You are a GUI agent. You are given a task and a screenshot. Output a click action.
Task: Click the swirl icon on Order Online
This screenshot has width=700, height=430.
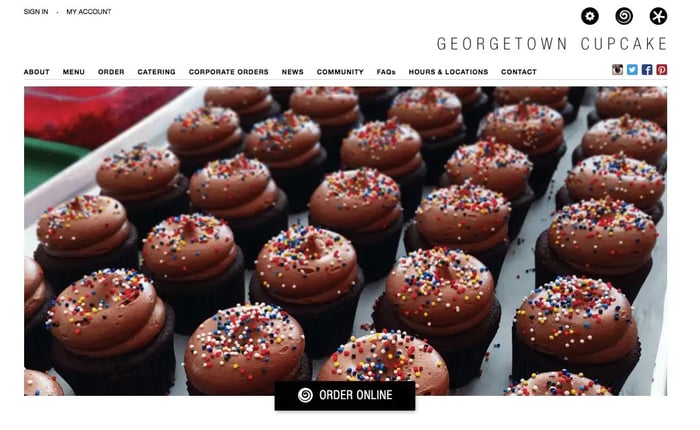click(x=305, y=395)
